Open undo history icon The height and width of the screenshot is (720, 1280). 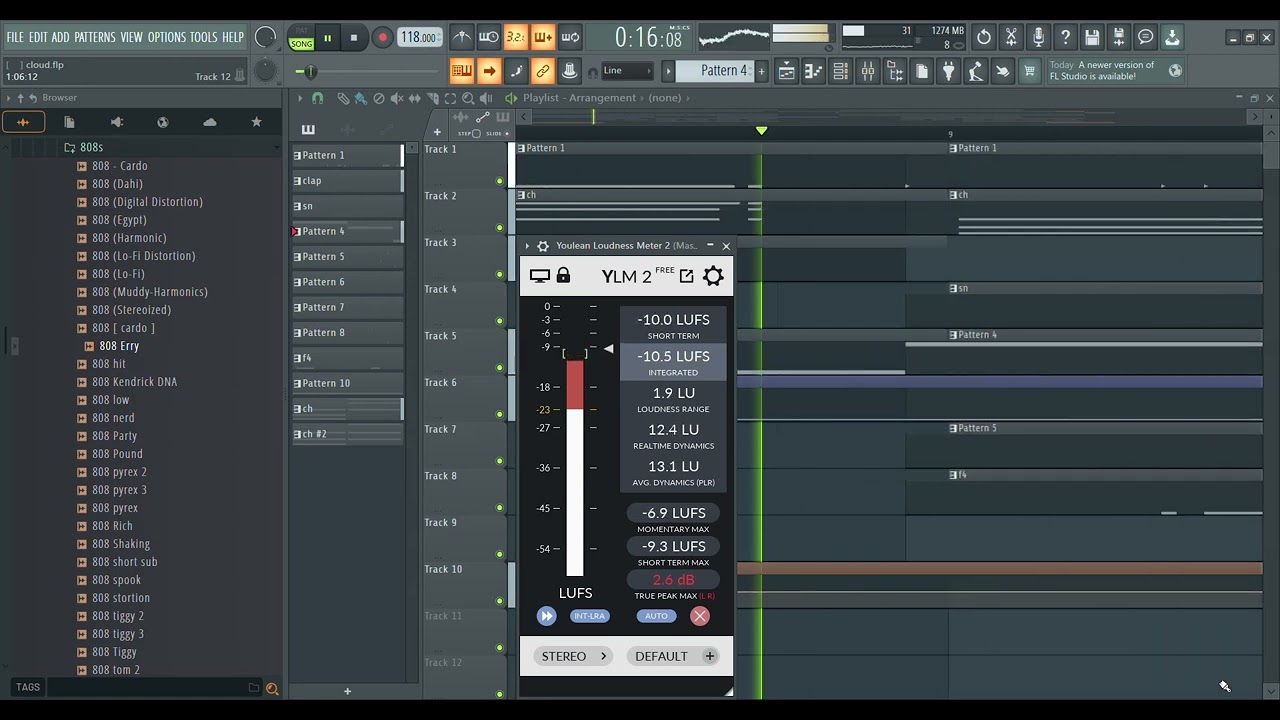coord(984,37)
